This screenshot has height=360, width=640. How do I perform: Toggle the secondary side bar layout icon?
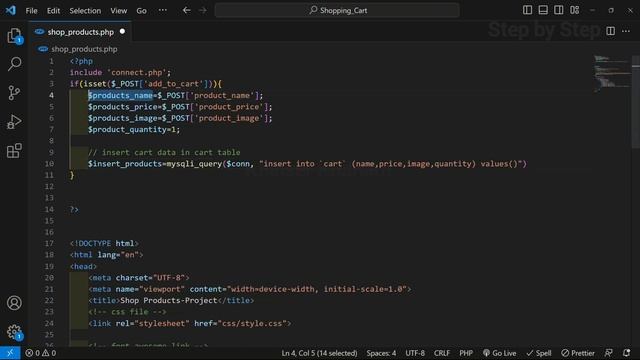click(559, 10)
